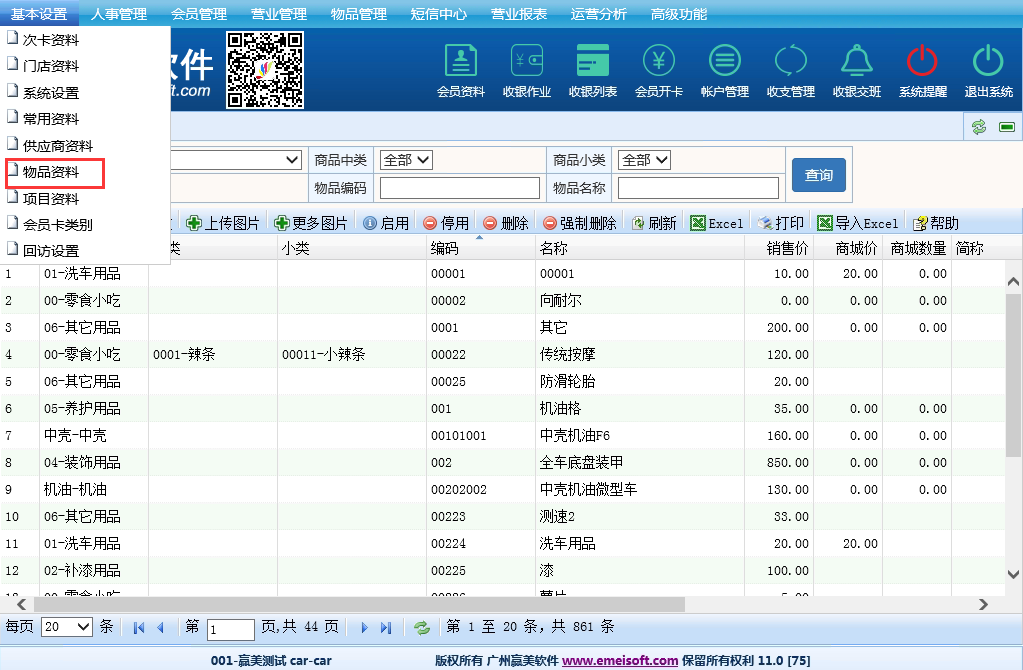
Task: Open the 系统提醒 system reminder icon
Action: 922,70
